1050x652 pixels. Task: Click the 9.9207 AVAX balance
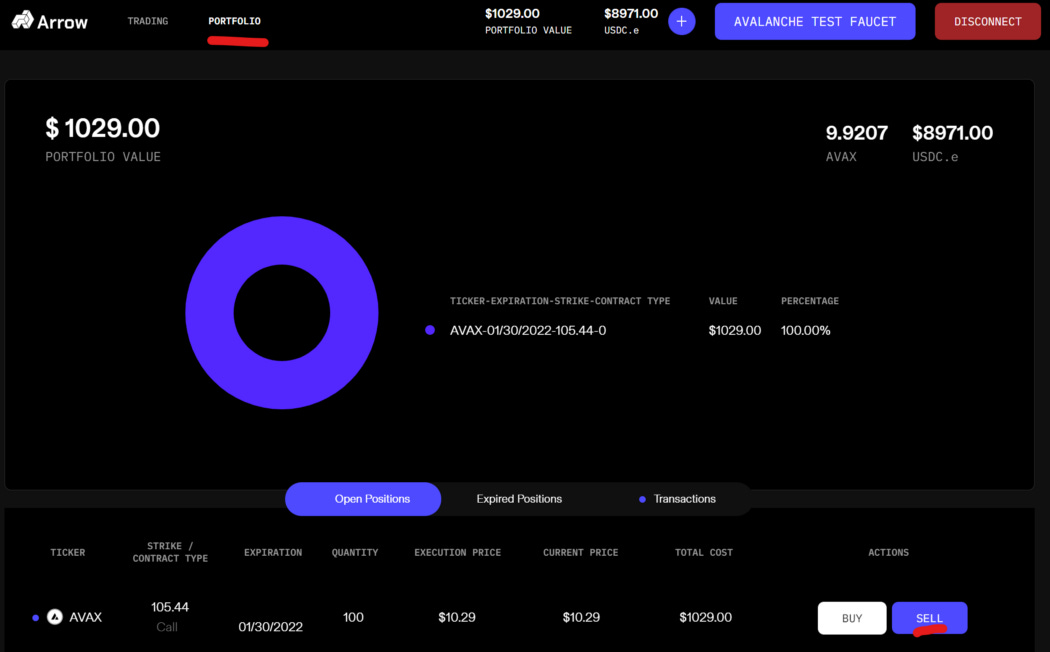pos(856,133)
